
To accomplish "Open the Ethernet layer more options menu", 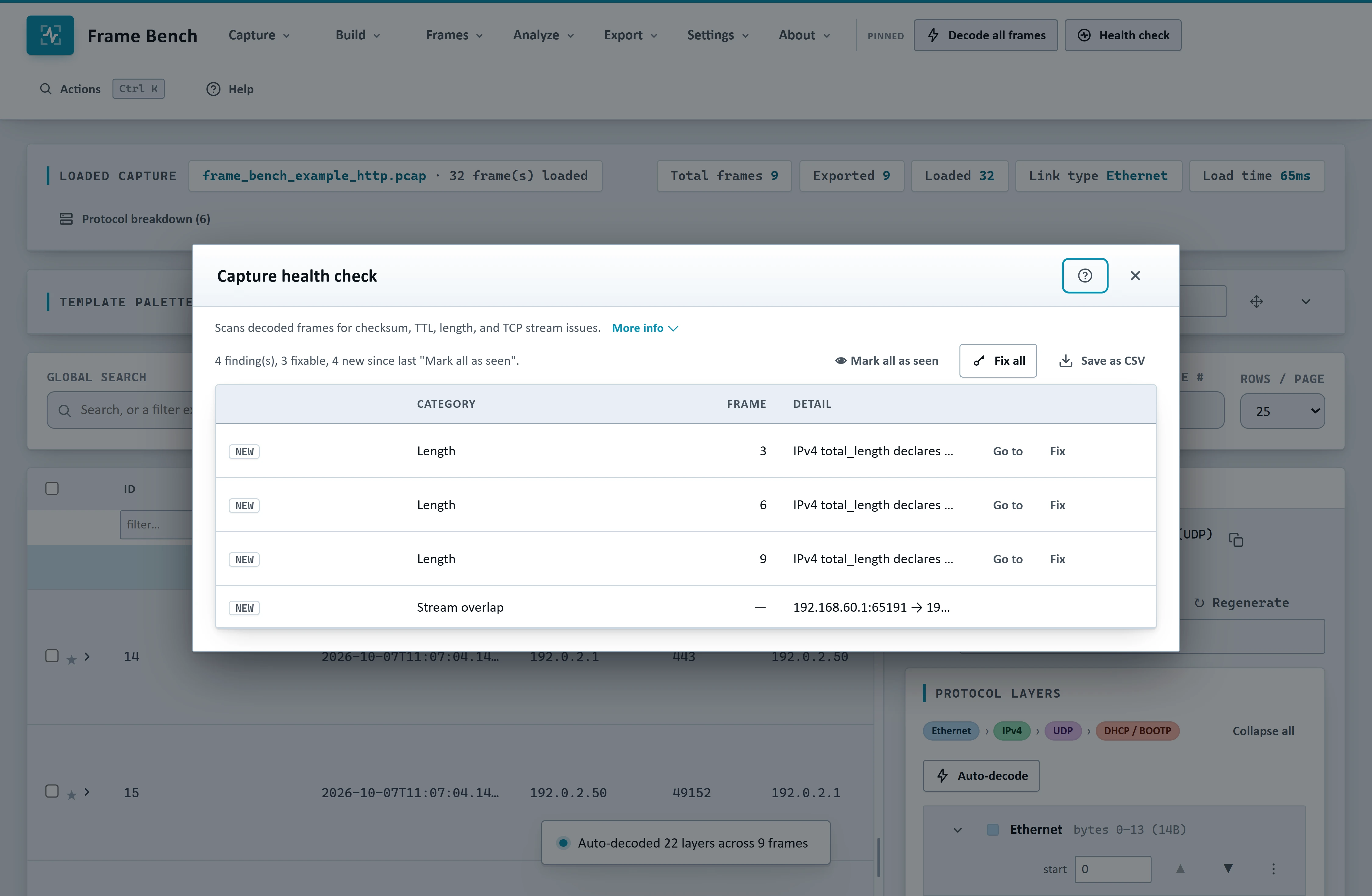I will point(1274,869).
